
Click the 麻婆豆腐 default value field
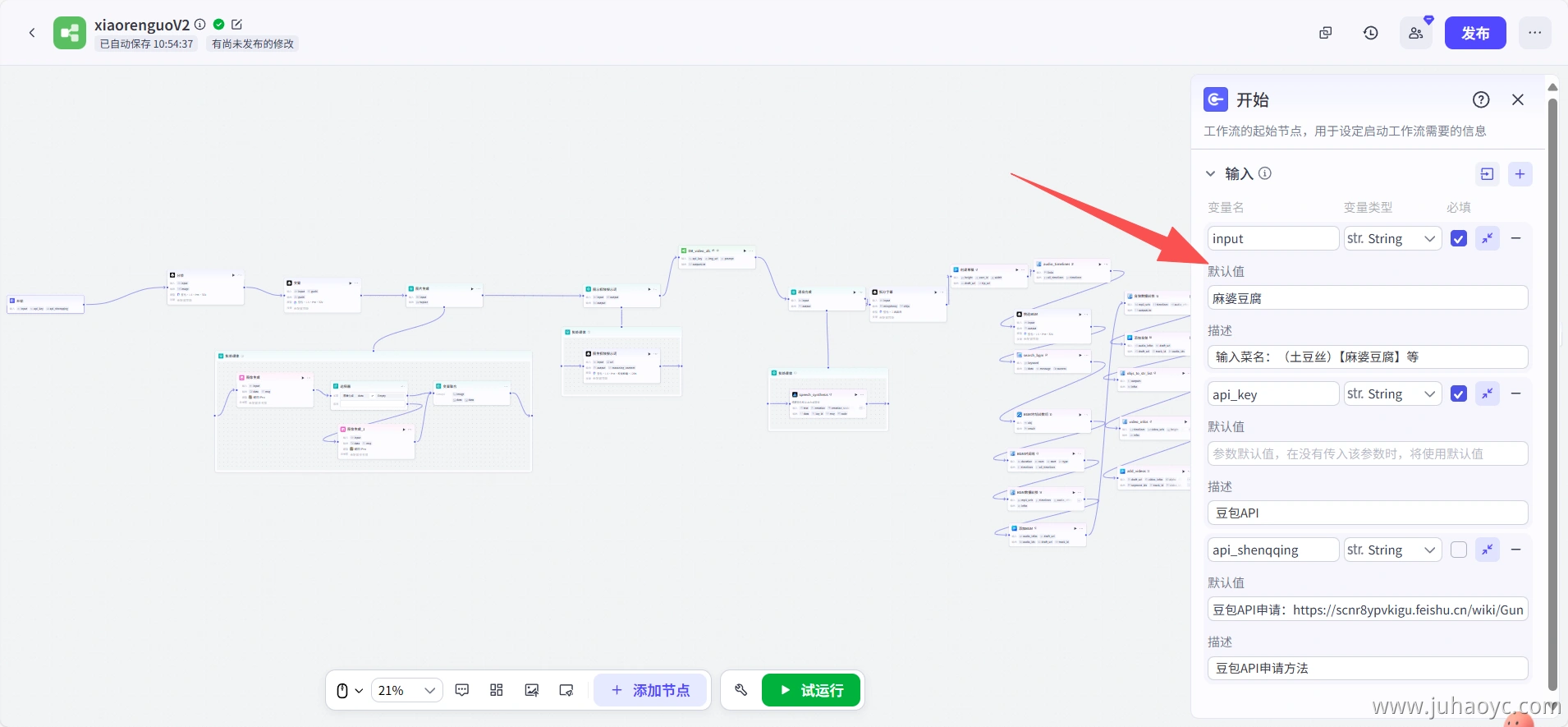pos(1367,298)
